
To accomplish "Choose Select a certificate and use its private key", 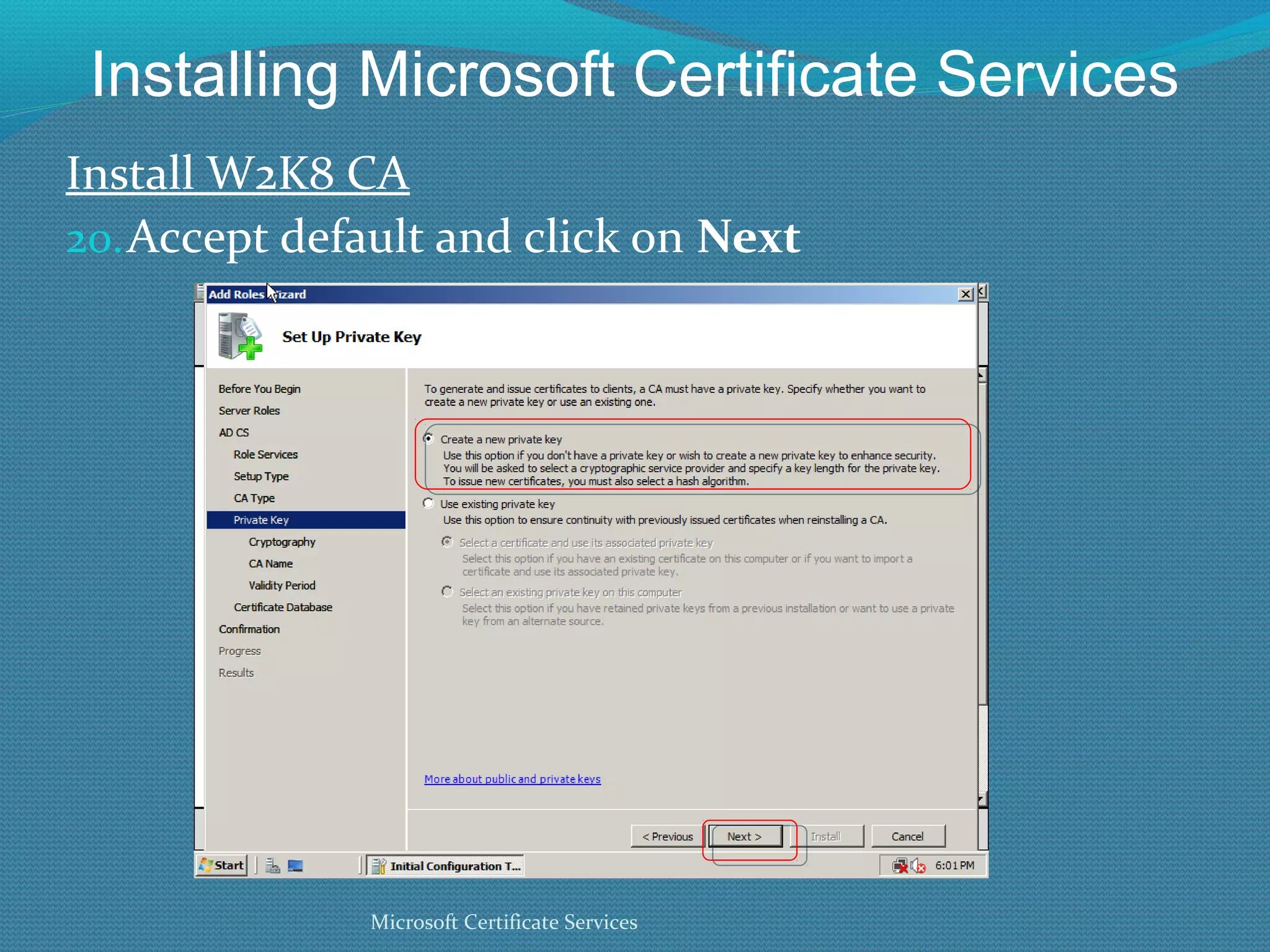I will pyautogui.click(x=447, y=542).
